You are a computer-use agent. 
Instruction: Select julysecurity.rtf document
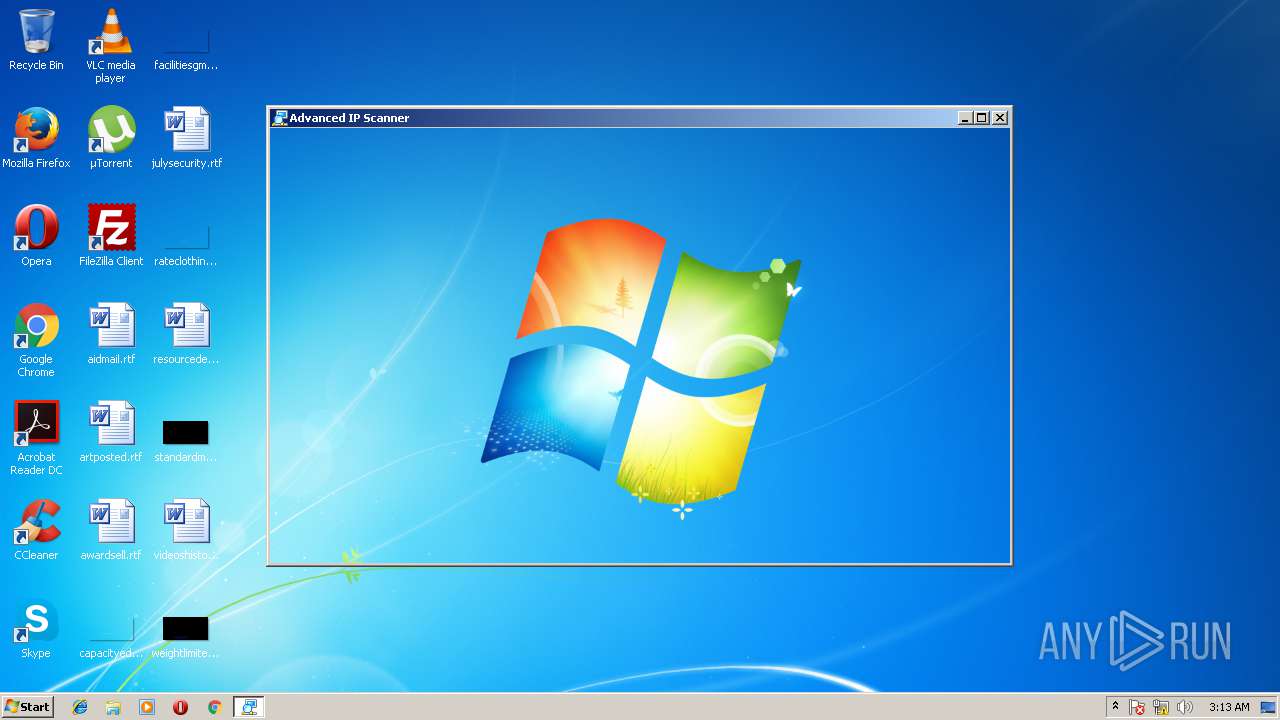186,138
